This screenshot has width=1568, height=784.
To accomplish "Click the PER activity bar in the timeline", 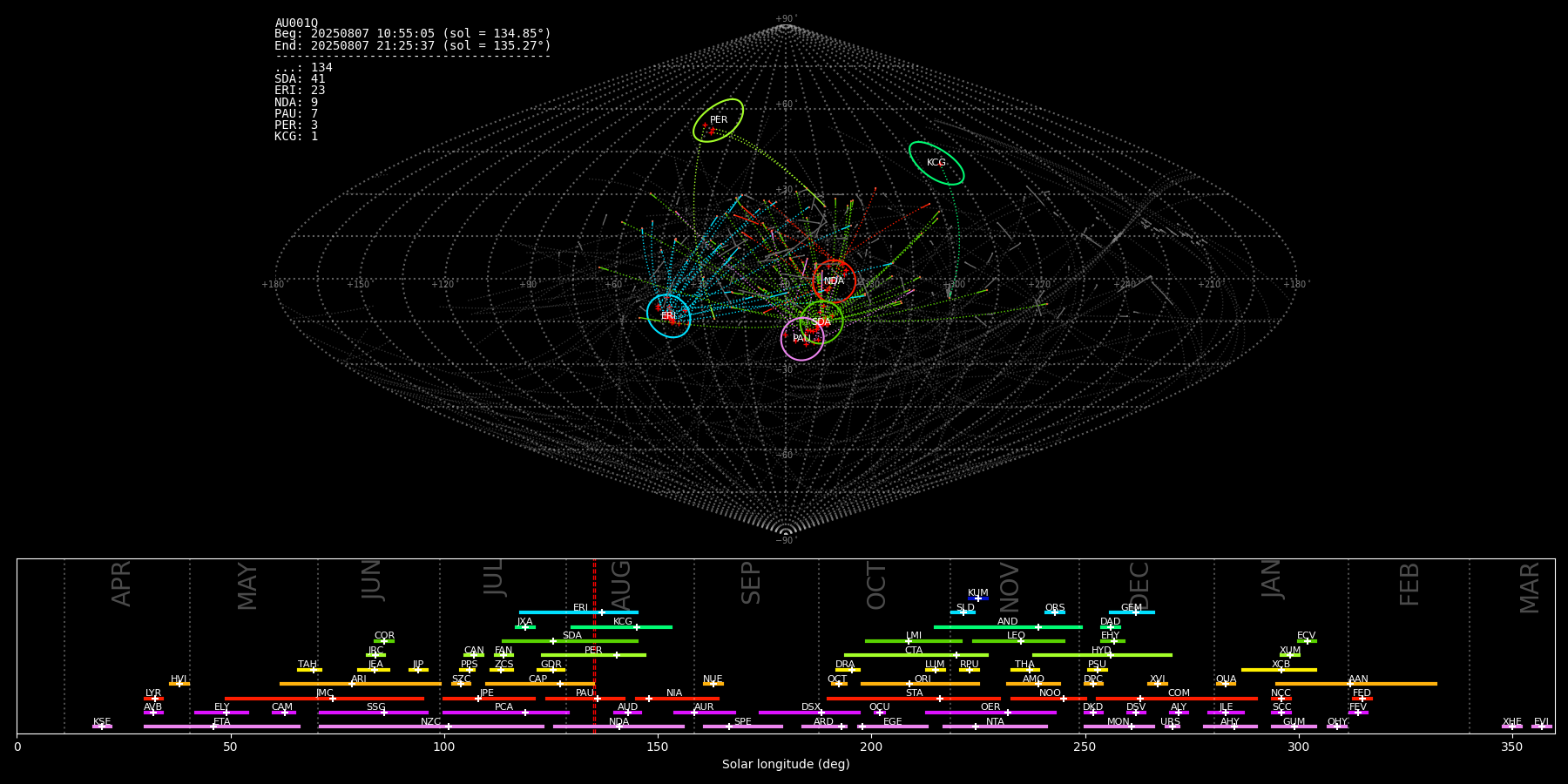I will coord(593,655).
